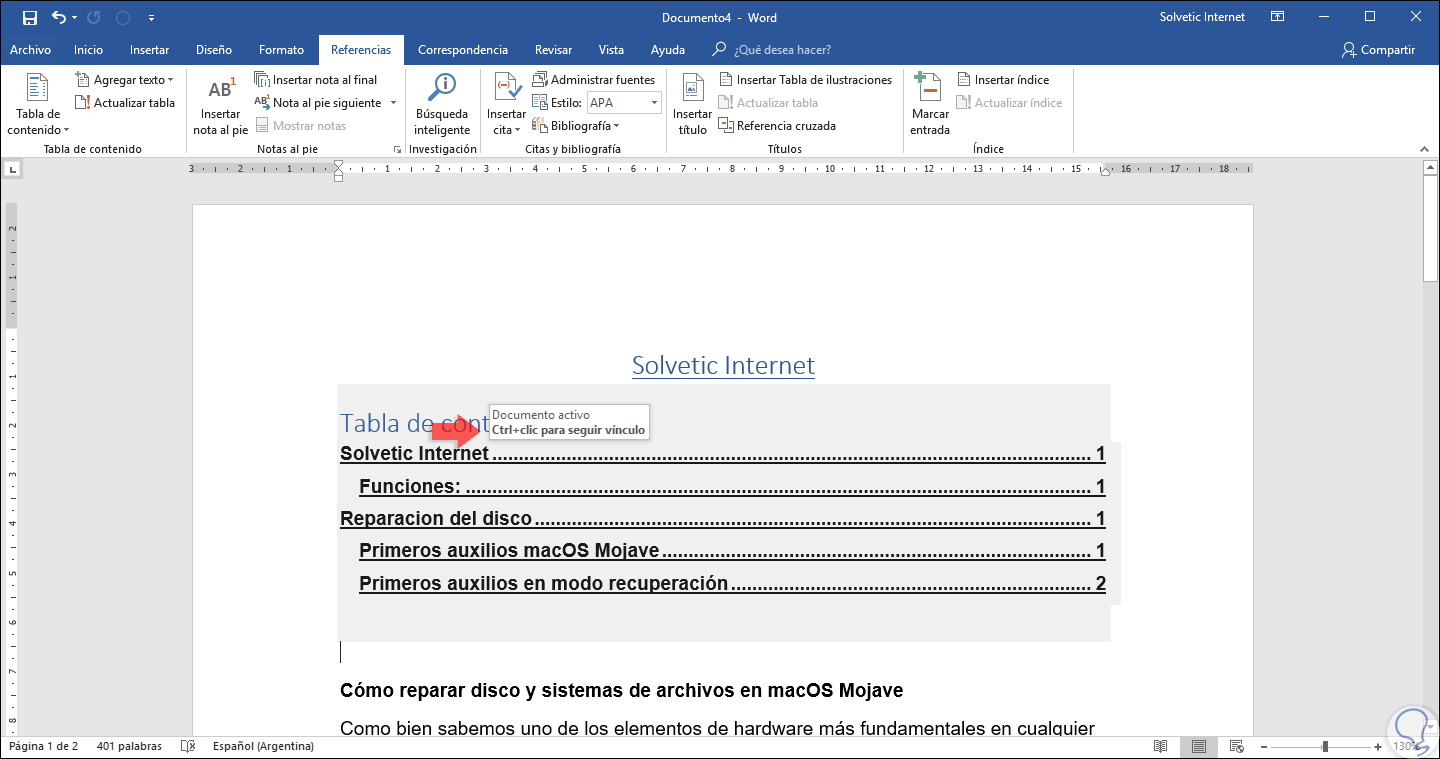Switch to Read Mode view

point(1161,746)
